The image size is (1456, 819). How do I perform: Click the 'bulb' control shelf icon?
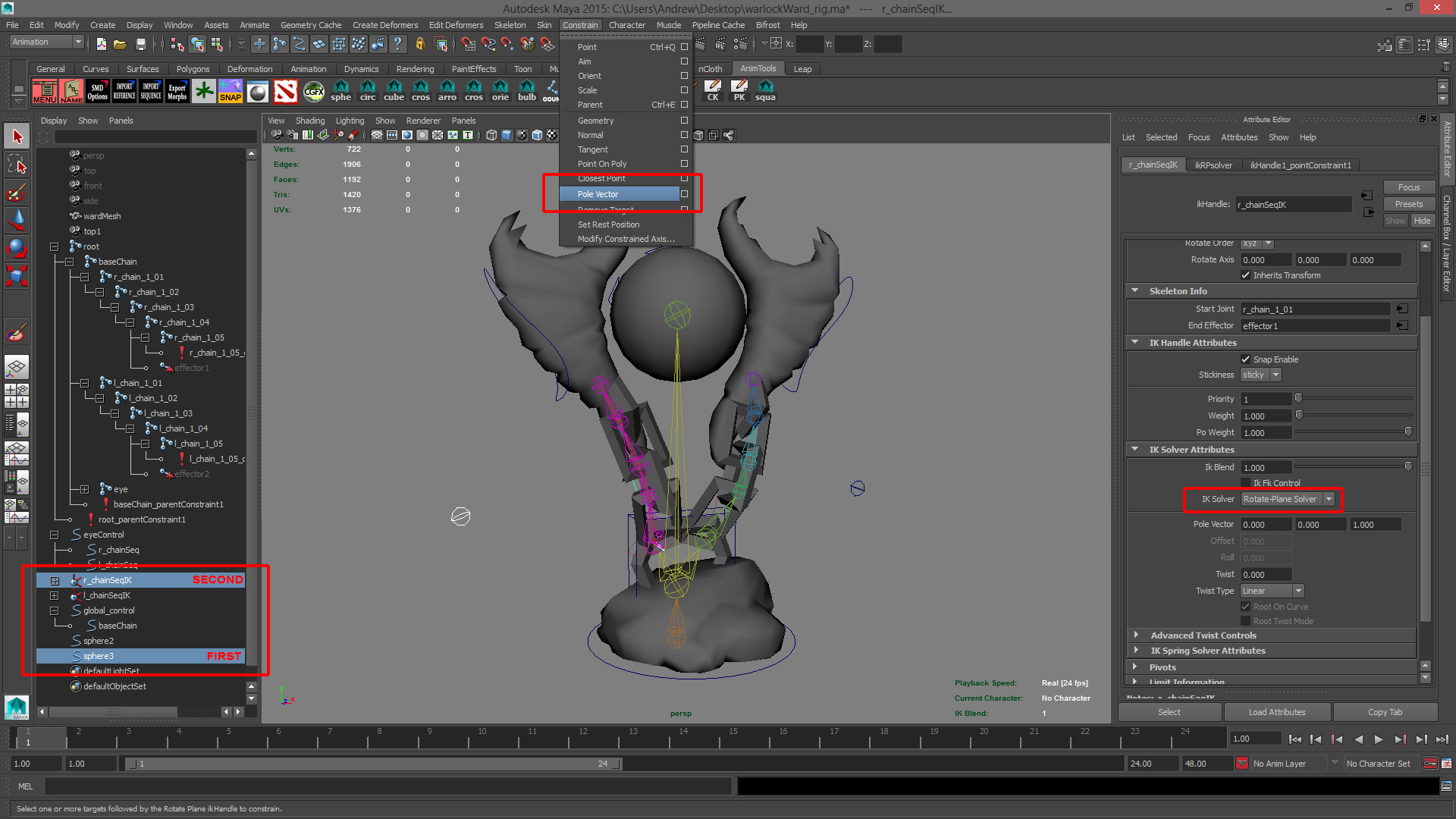coord(526,91)
